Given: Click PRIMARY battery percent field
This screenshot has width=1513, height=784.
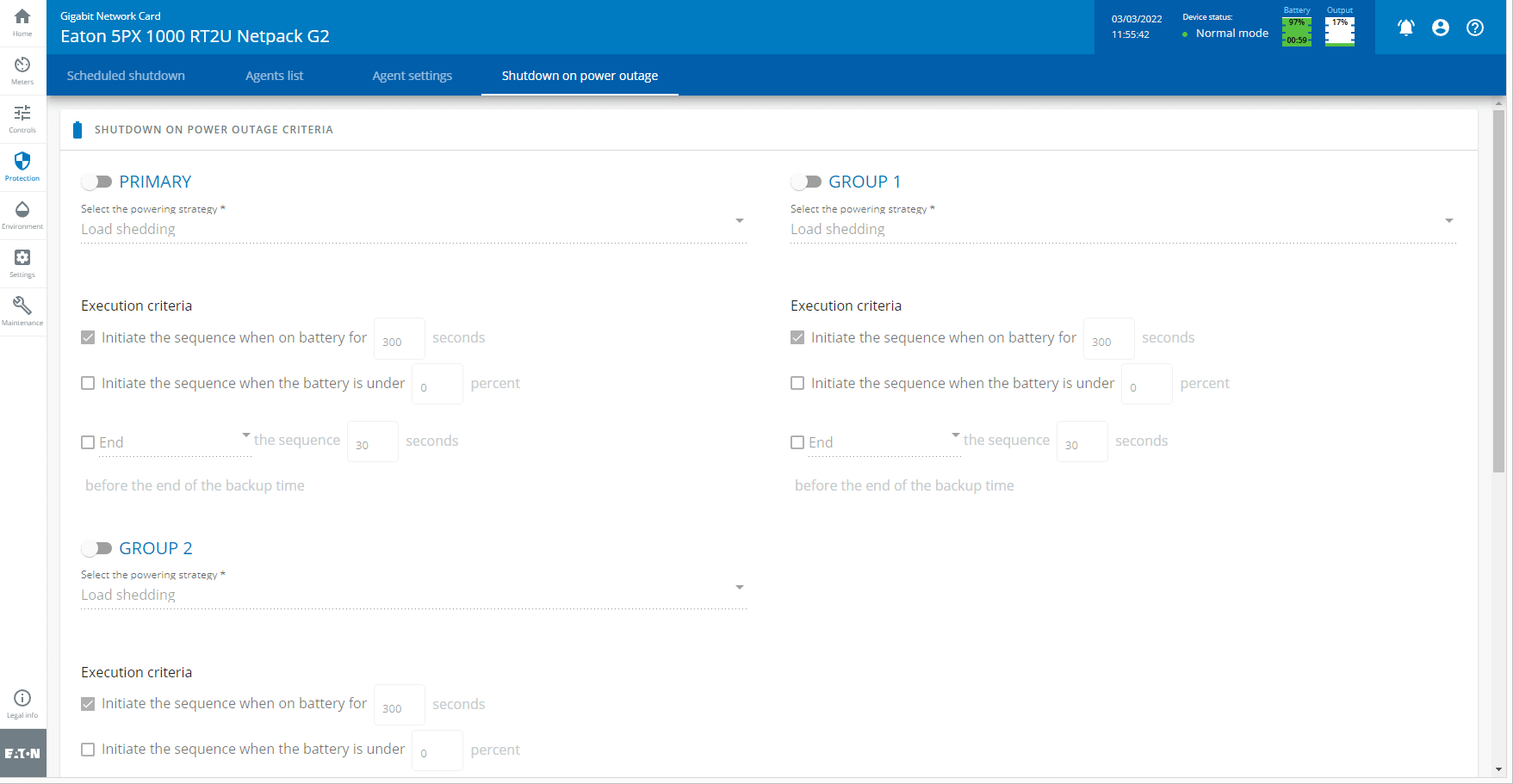Looking at the screenshot, I should click(x=437, y=385).
